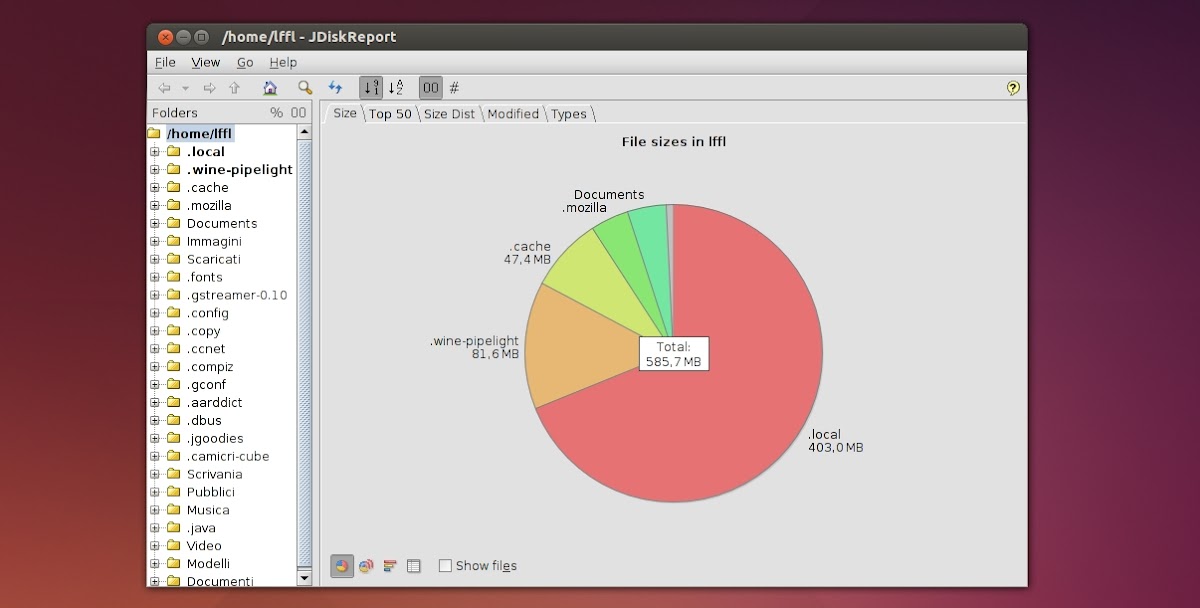Viewport: 1200px width, 608px height.
Task: Click the Back navigation arrow
Action: pos(164,88)
